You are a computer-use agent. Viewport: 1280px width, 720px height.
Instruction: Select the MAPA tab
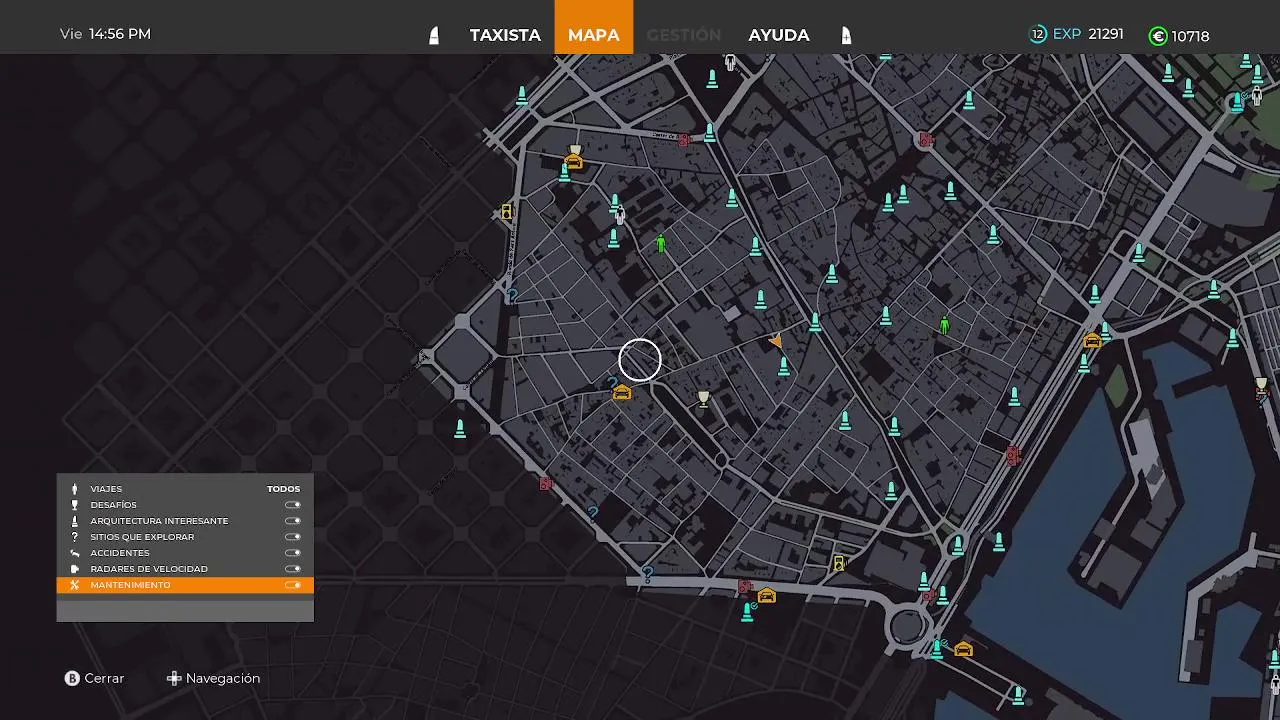tap(594, 27)
